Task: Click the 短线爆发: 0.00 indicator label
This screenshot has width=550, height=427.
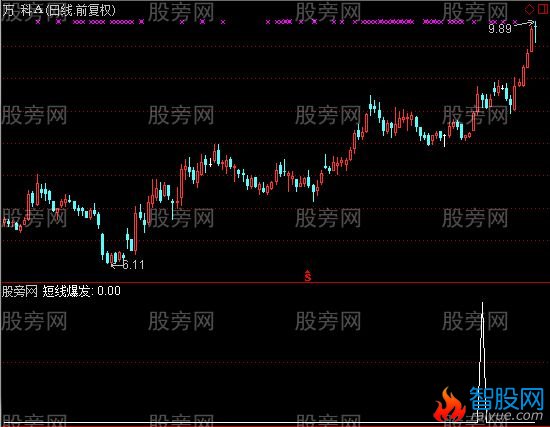Action: [81, 291]
